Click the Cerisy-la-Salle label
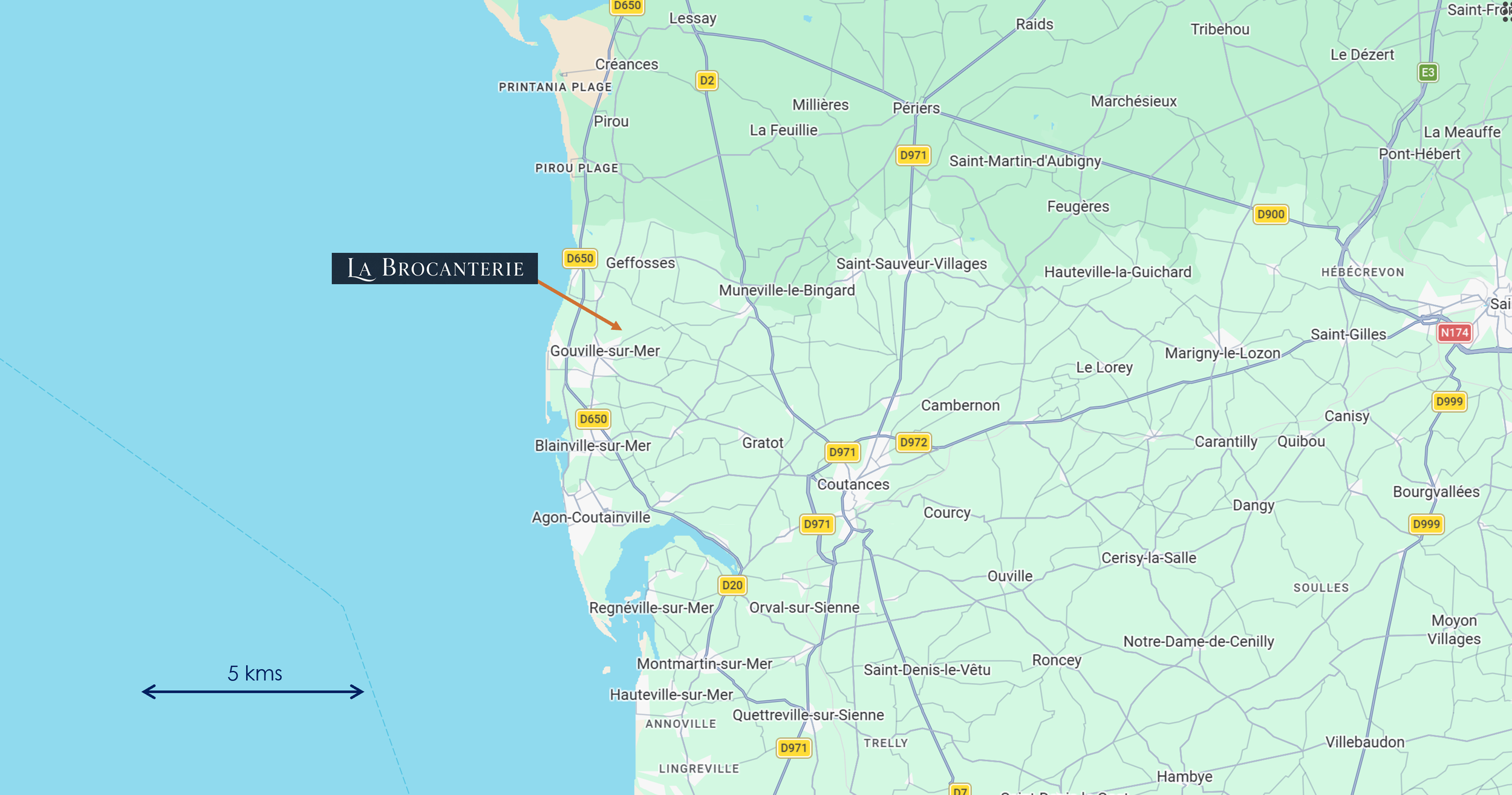The image size is (1512, 795). pos(1149,558)
